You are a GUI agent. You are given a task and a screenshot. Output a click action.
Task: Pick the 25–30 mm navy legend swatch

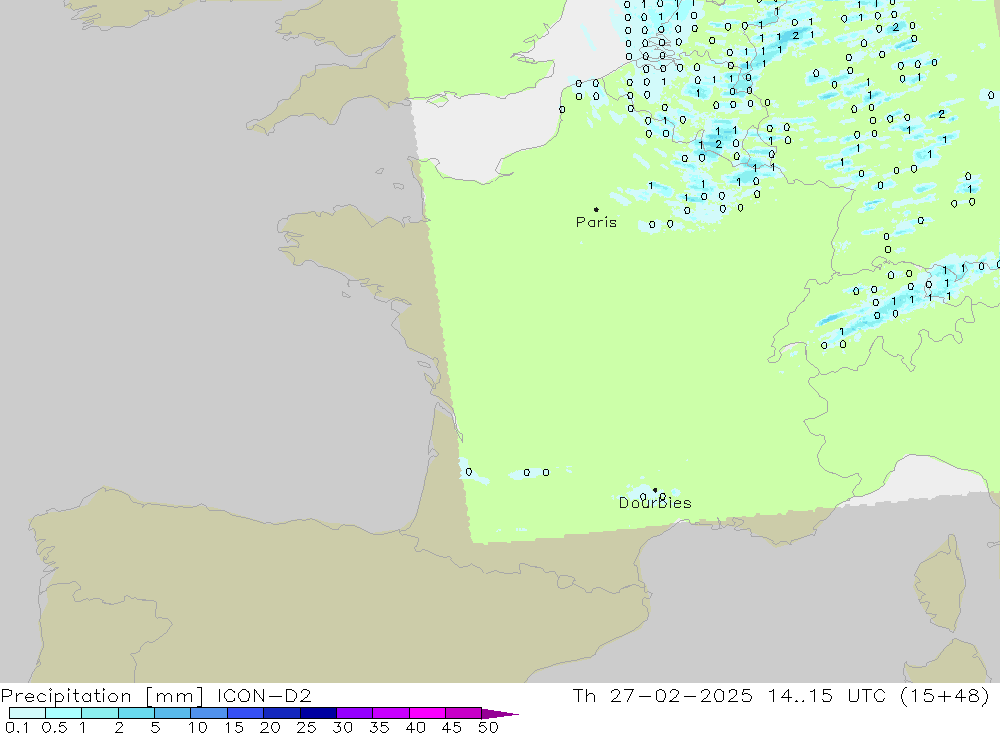coord(318,713)
